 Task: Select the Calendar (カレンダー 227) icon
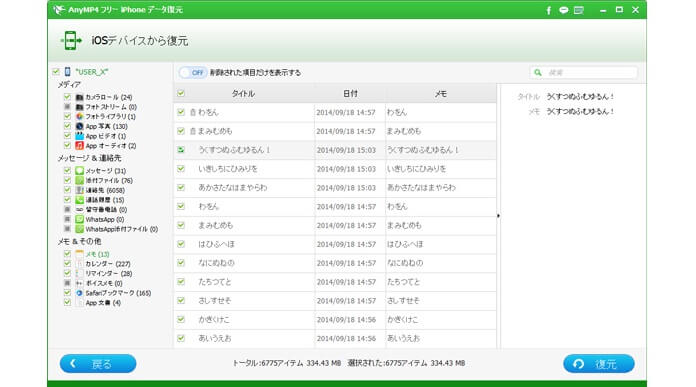(79, 264)
